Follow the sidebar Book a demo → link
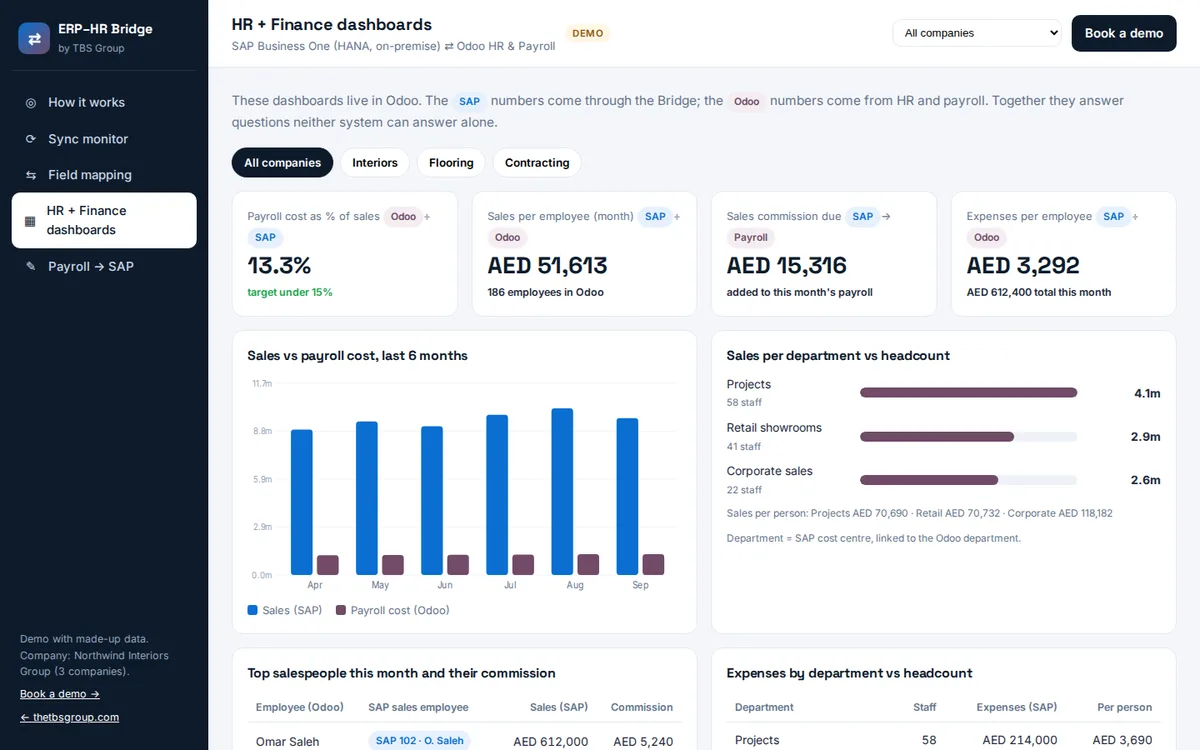1200x750 pixels. point(60,694)
